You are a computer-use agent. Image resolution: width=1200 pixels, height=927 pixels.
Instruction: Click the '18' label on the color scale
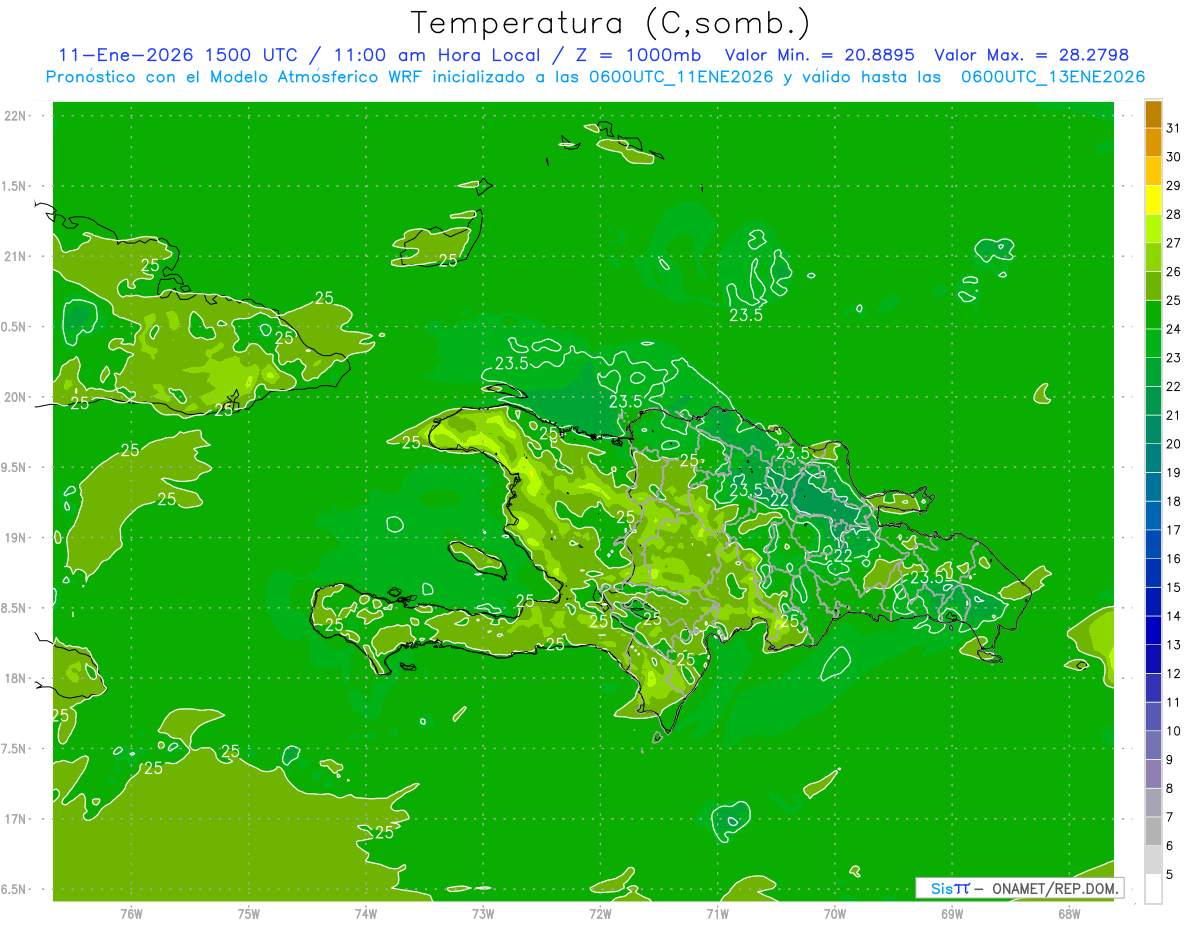coord(1173,501)
